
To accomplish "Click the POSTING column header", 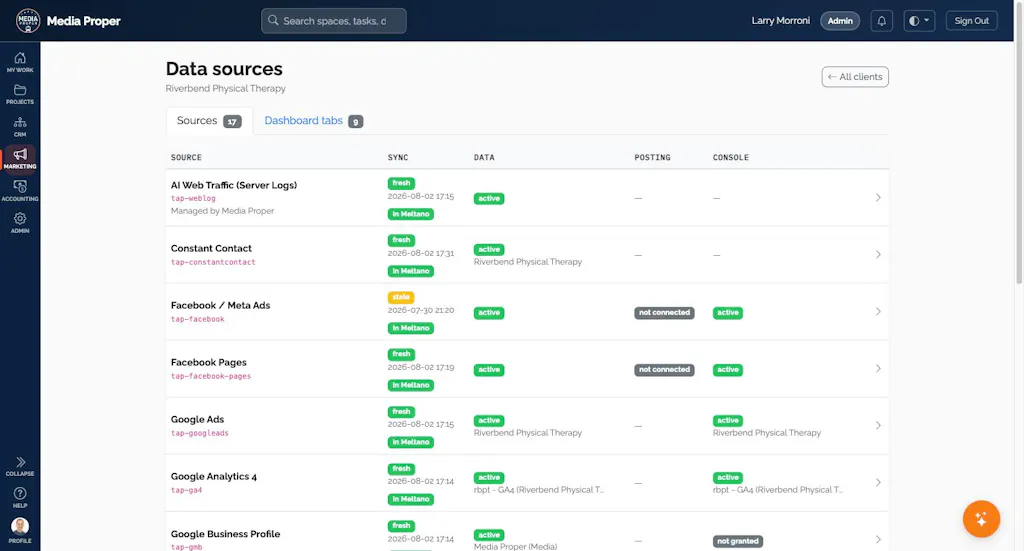I will [652, 157].
